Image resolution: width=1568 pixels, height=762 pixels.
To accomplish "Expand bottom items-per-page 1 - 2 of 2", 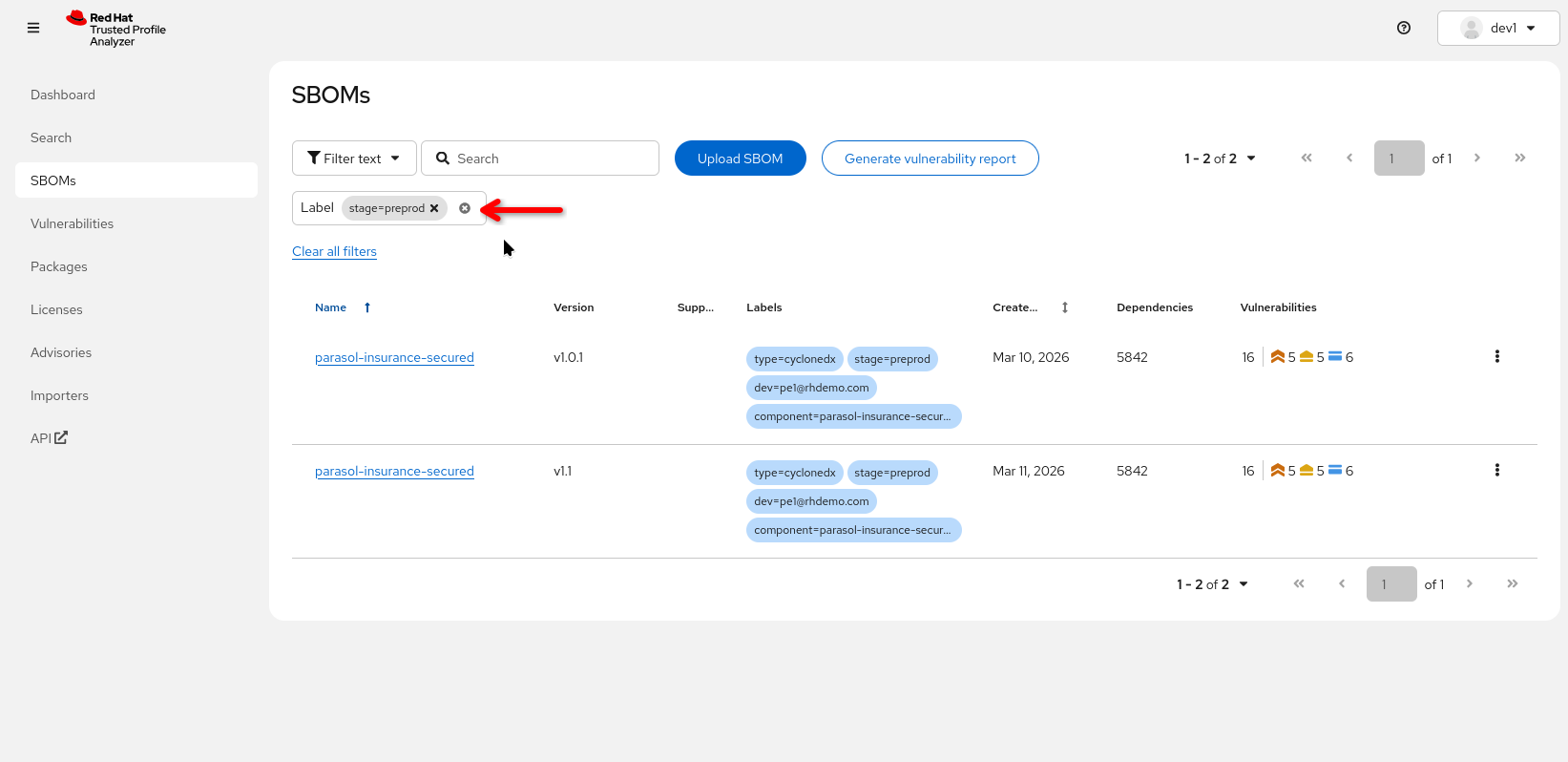I will pos(1213,584).
